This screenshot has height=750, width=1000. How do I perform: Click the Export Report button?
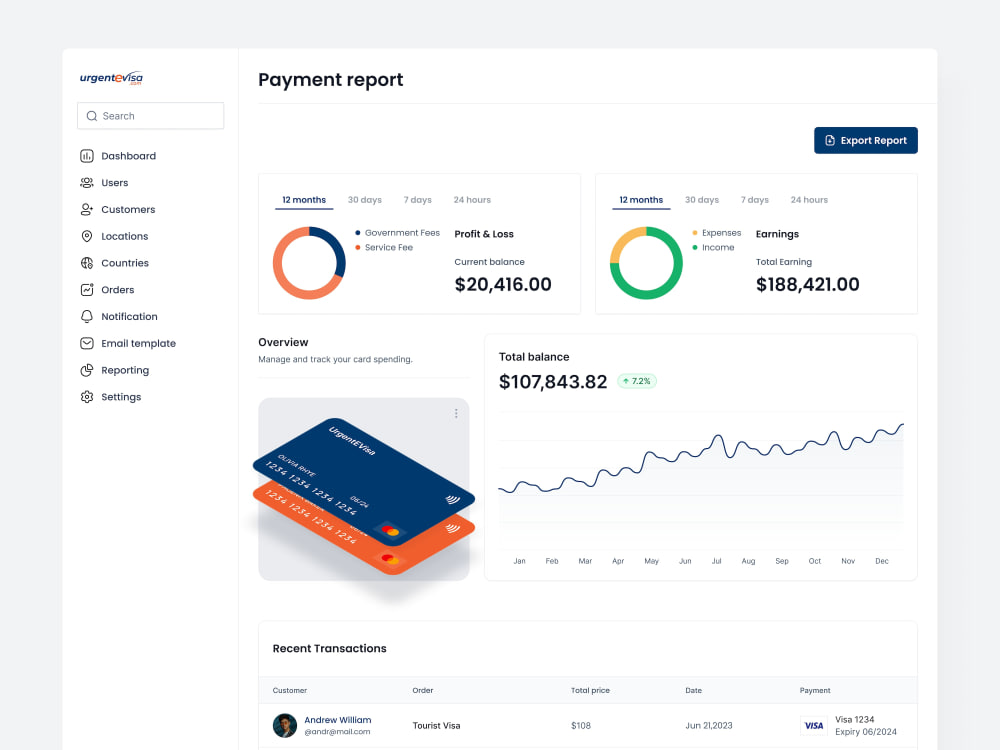pos(866,140)
